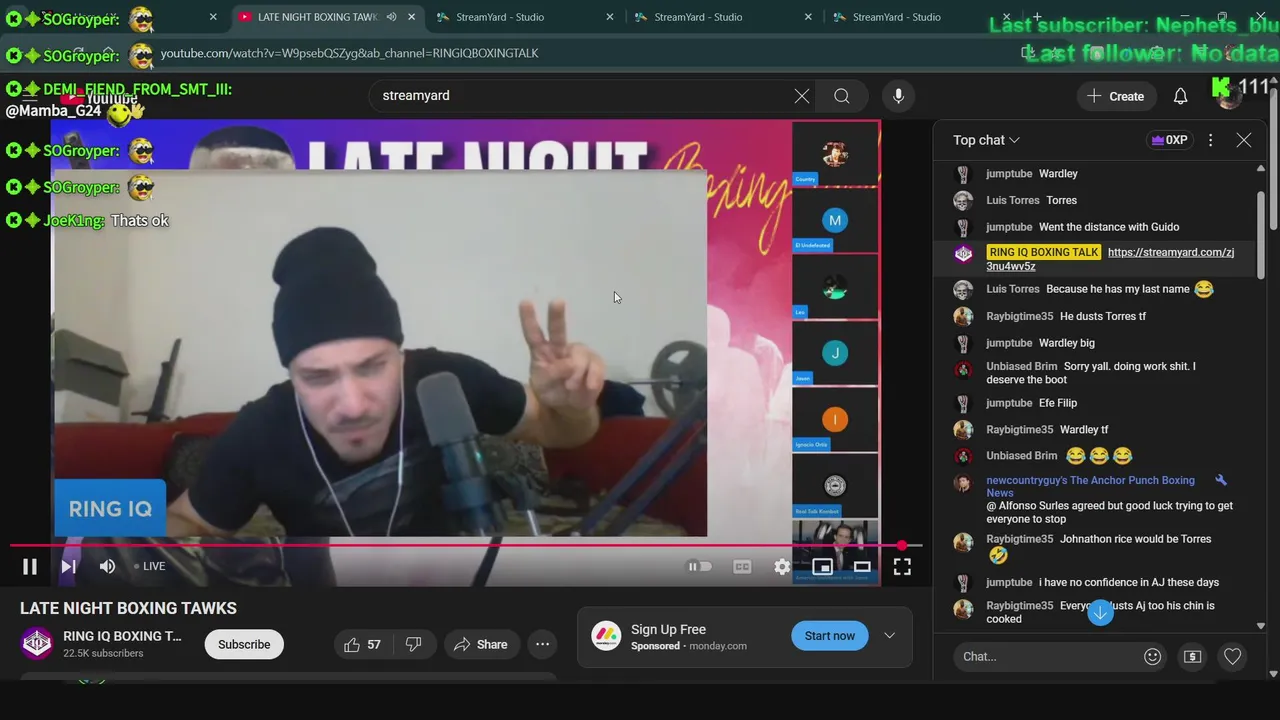Jump to newest chat messages arrow
The image size is (1280, 720).
click(x=1100, y=612)
